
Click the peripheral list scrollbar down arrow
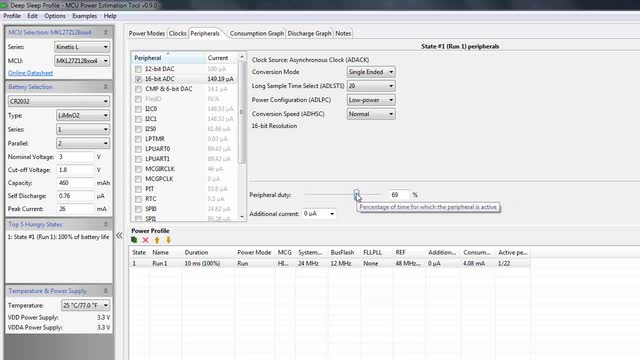(x=242, y=217)
